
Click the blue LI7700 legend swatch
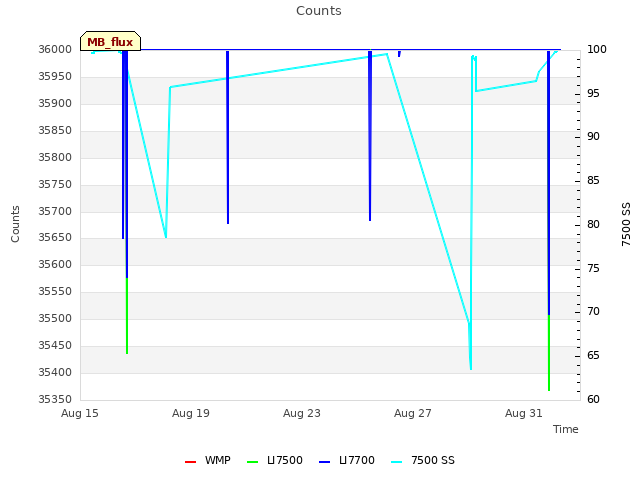tap(324, 462)
